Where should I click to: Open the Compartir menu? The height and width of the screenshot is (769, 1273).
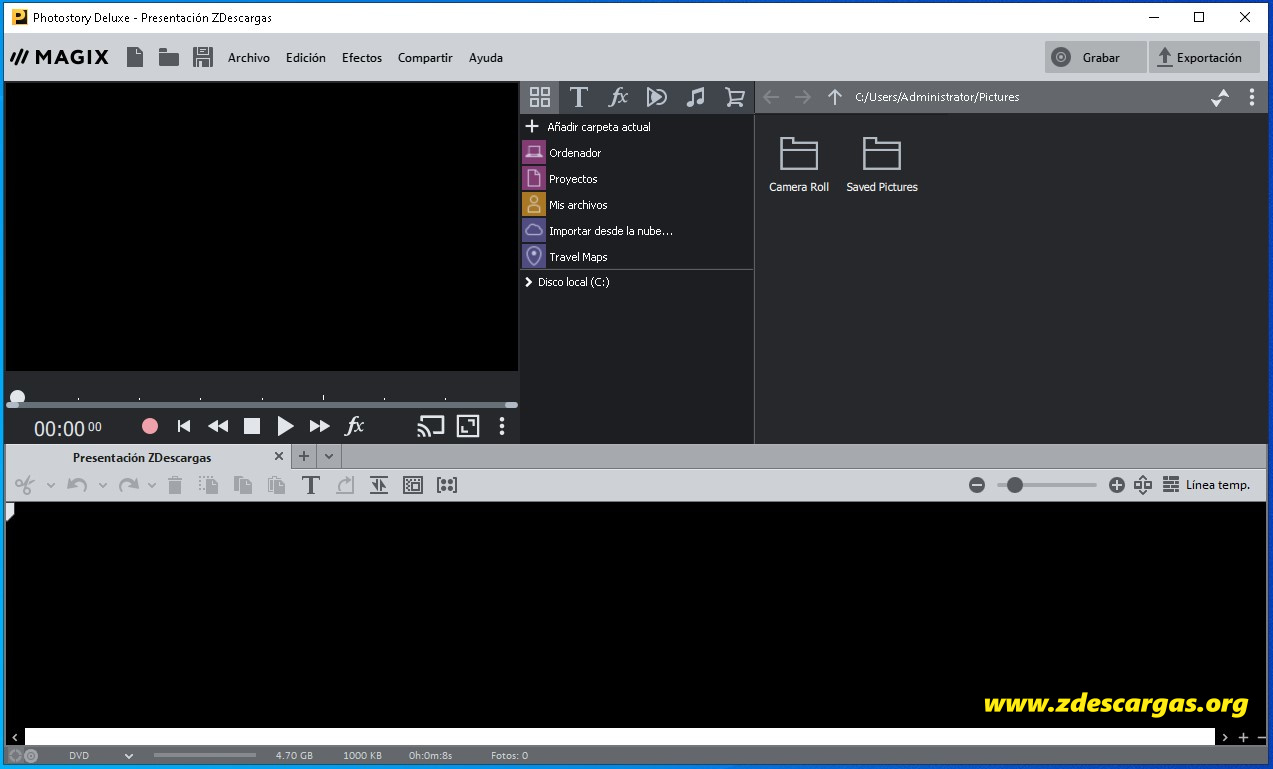(x=425, y=58)
